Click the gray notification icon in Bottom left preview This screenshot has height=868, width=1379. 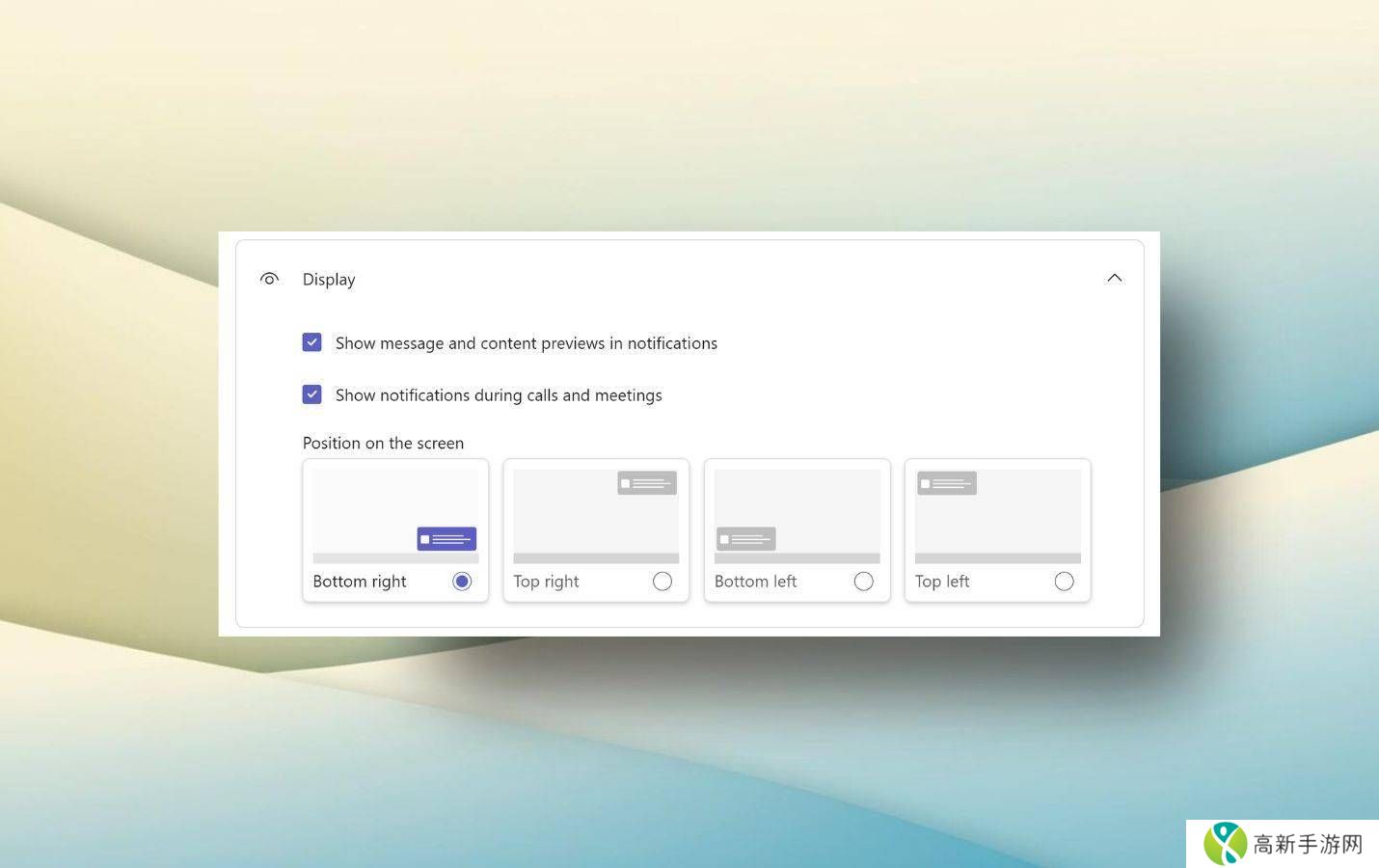click(x=745, y=539)
